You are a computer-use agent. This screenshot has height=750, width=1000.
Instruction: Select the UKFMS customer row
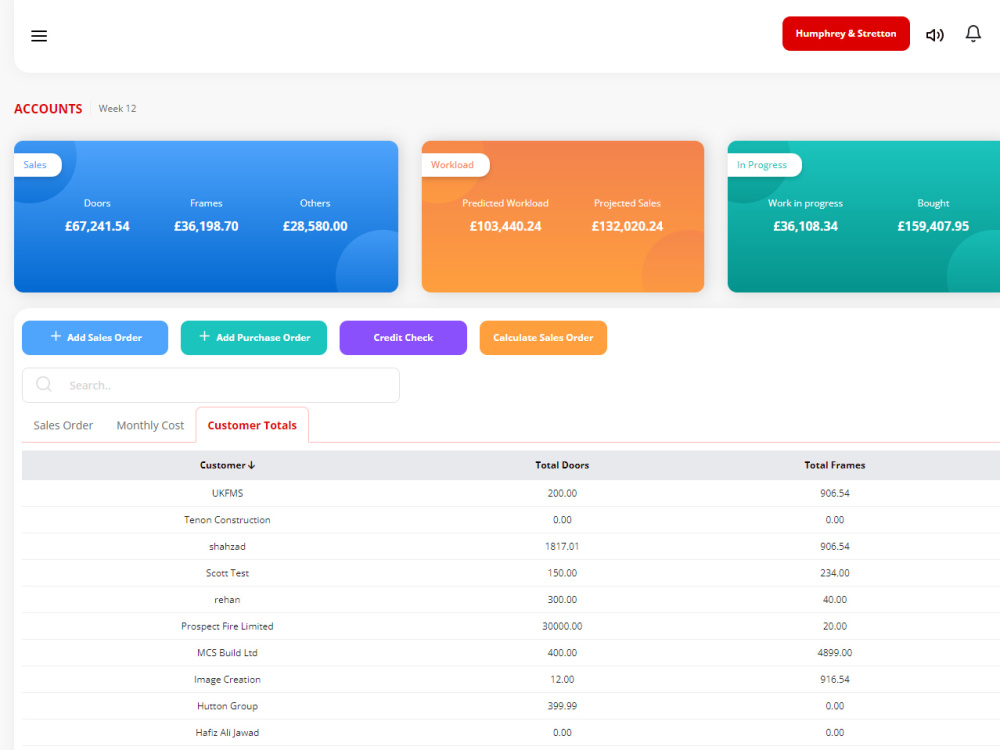click(511, 493)
